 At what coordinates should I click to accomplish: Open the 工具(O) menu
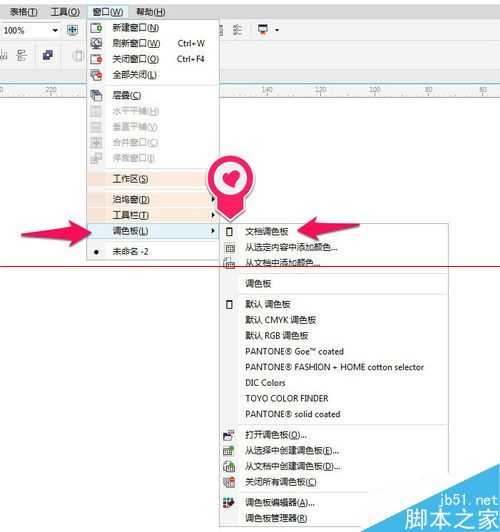click(65, 12)
